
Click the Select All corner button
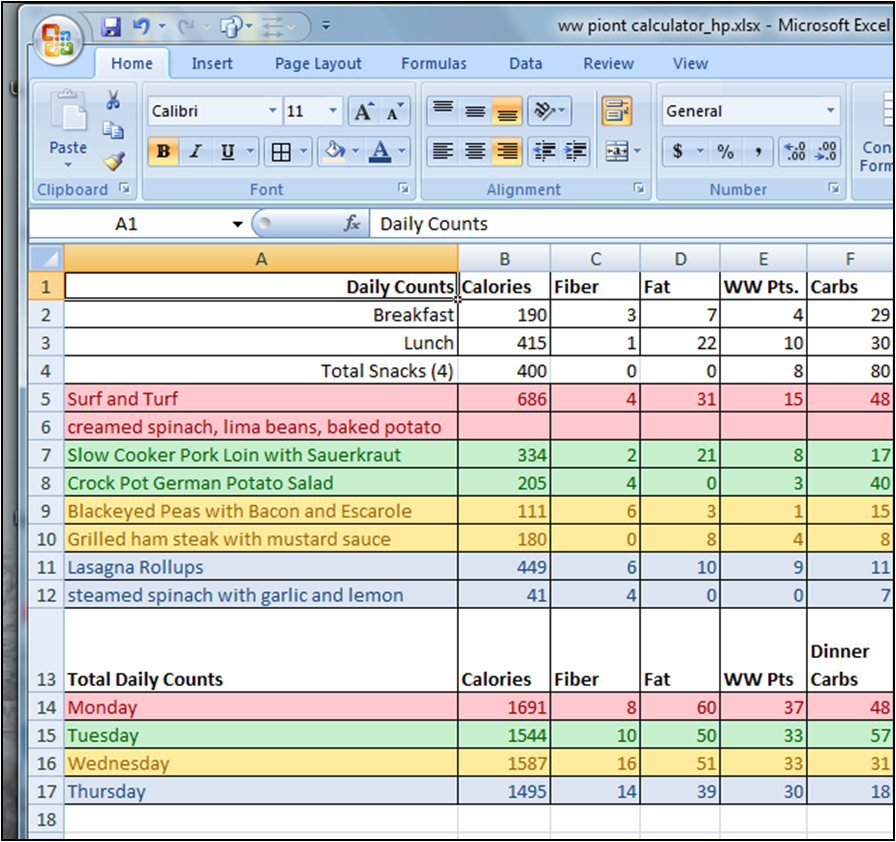click(x=46, y=259)
